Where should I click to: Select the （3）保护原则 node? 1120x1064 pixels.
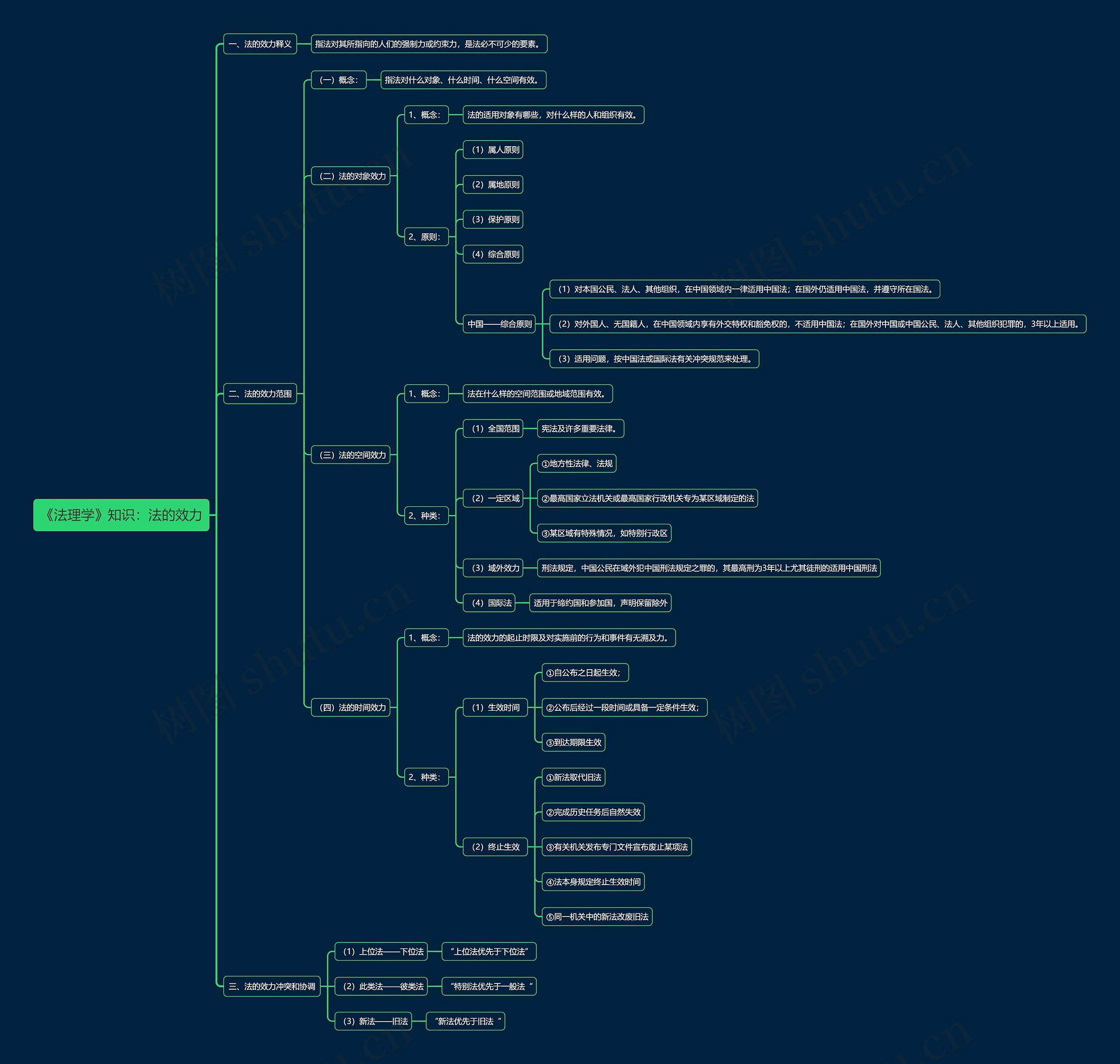493,219
